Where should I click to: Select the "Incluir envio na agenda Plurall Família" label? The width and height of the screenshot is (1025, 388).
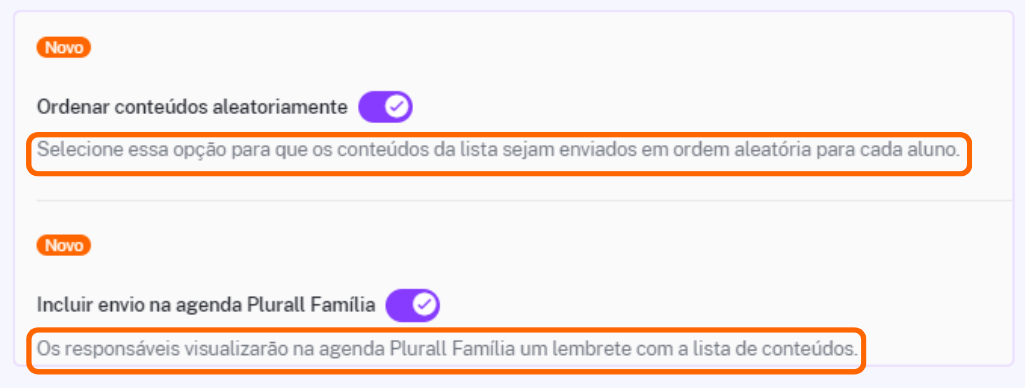click(x=206, y=305)
